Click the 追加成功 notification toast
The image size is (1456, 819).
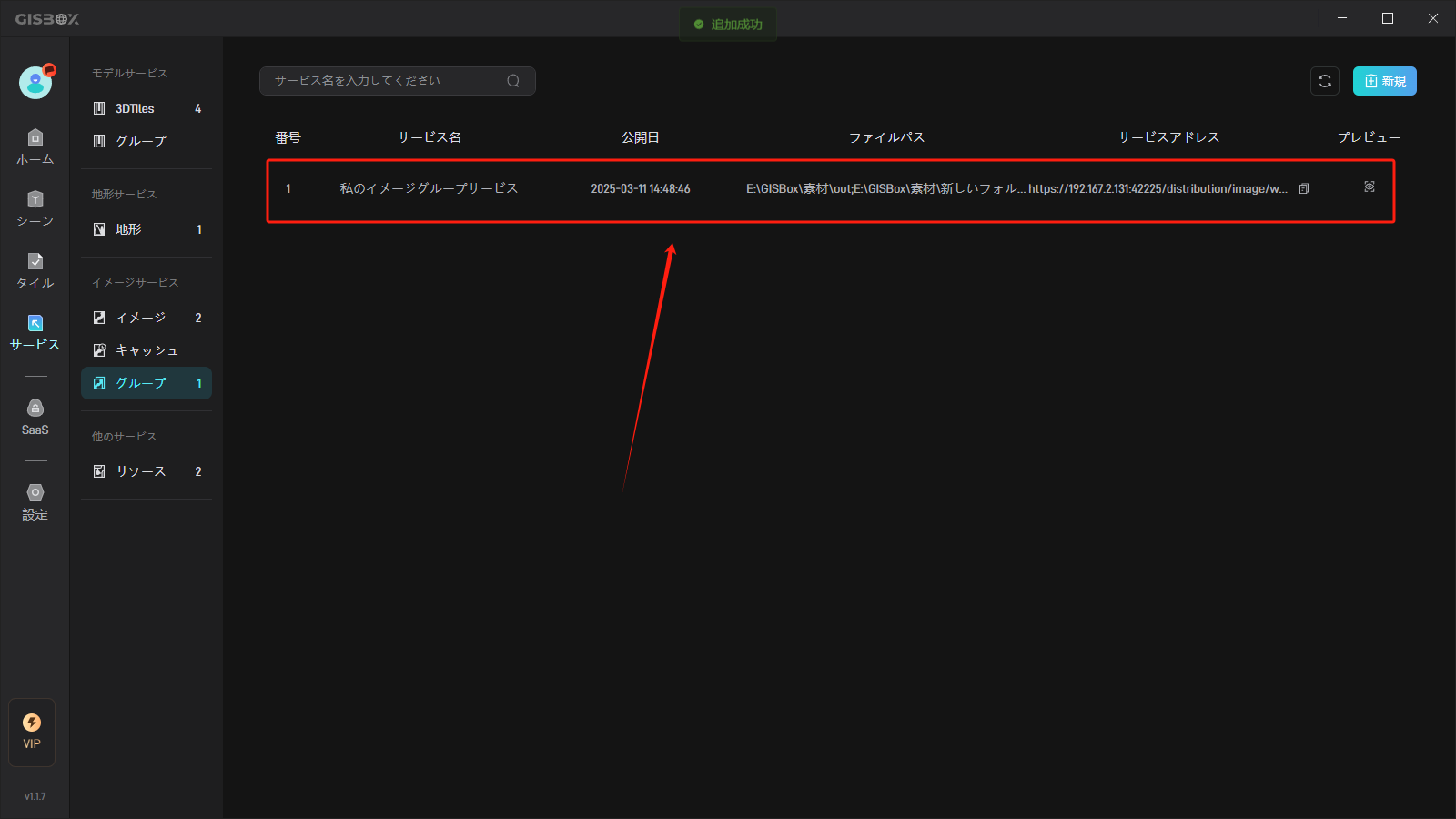728,25
